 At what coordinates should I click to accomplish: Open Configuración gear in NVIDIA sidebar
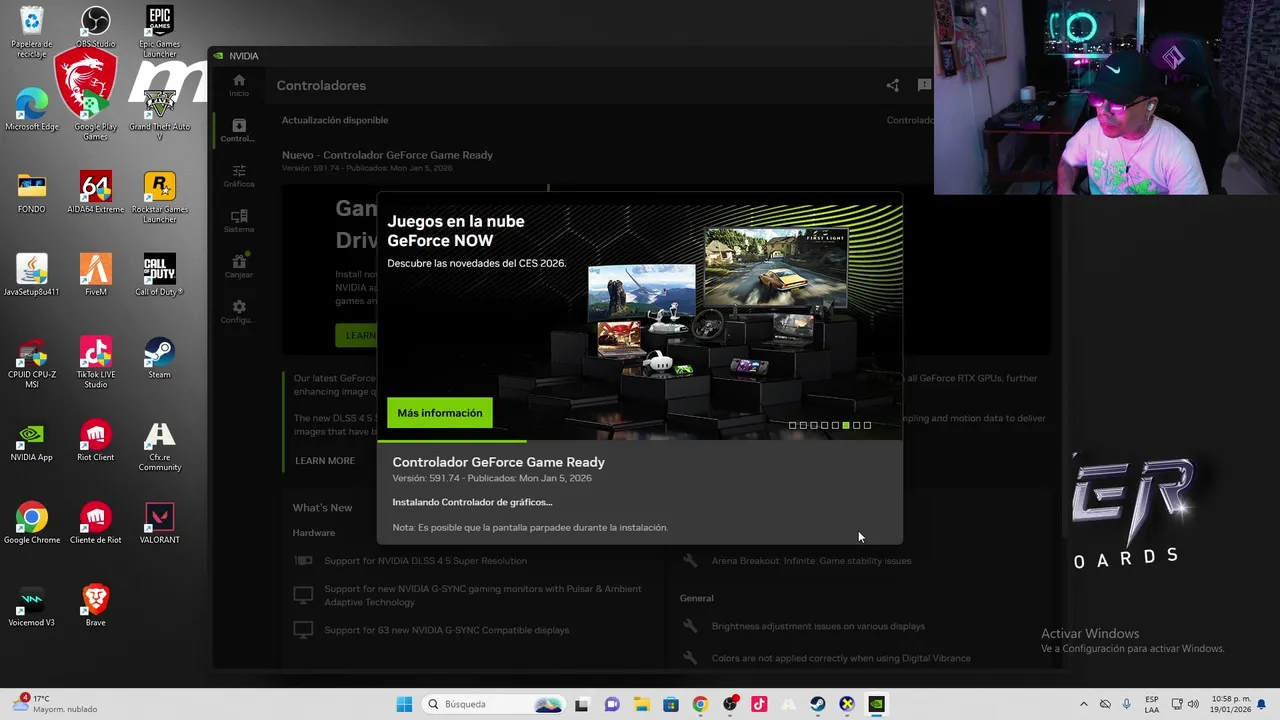[238, 311]
